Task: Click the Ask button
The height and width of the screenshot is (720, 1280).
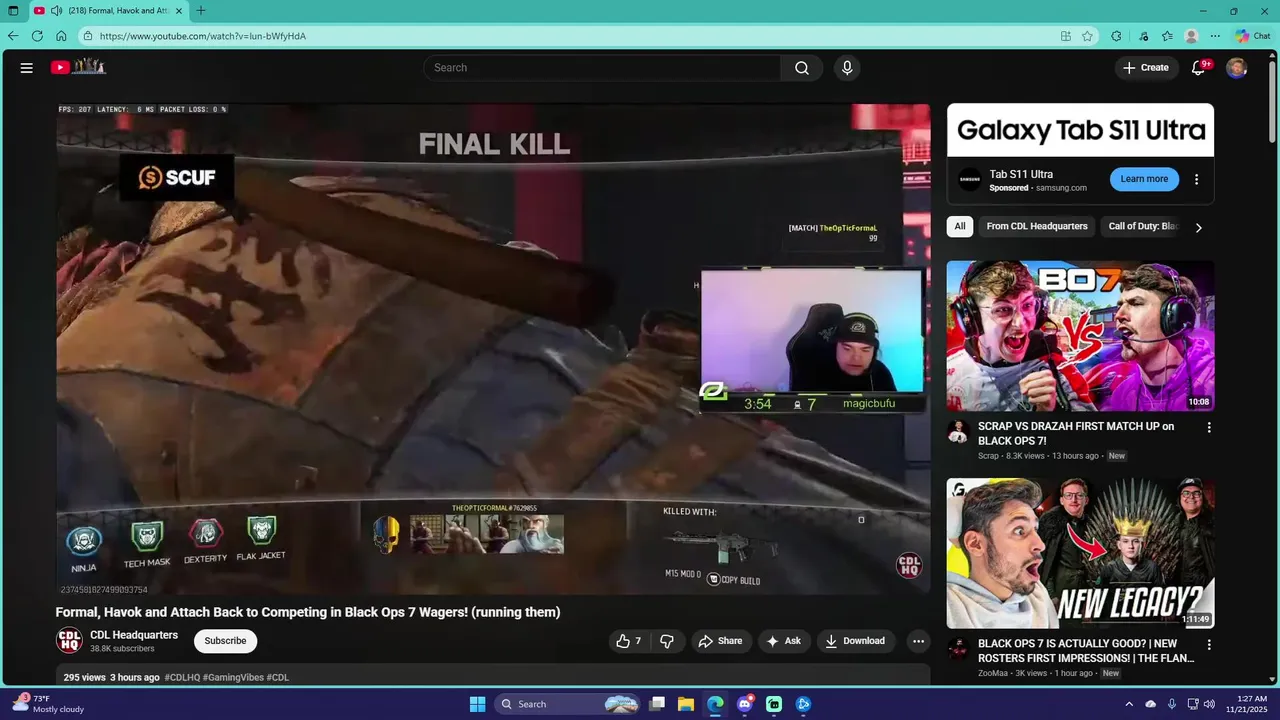Action: tap(783, 641)
